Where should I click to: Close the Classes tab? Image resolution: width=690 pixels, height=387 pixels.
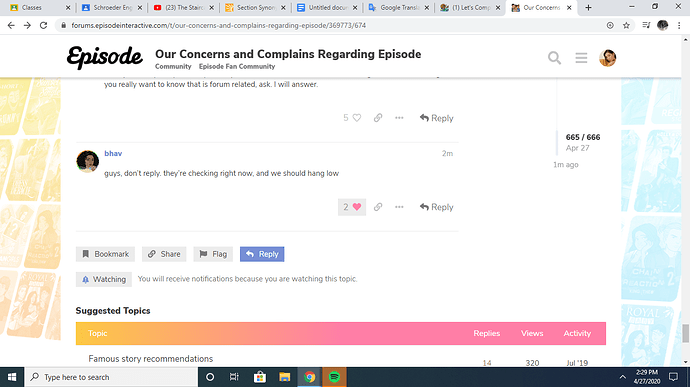(x=68, y=7)
